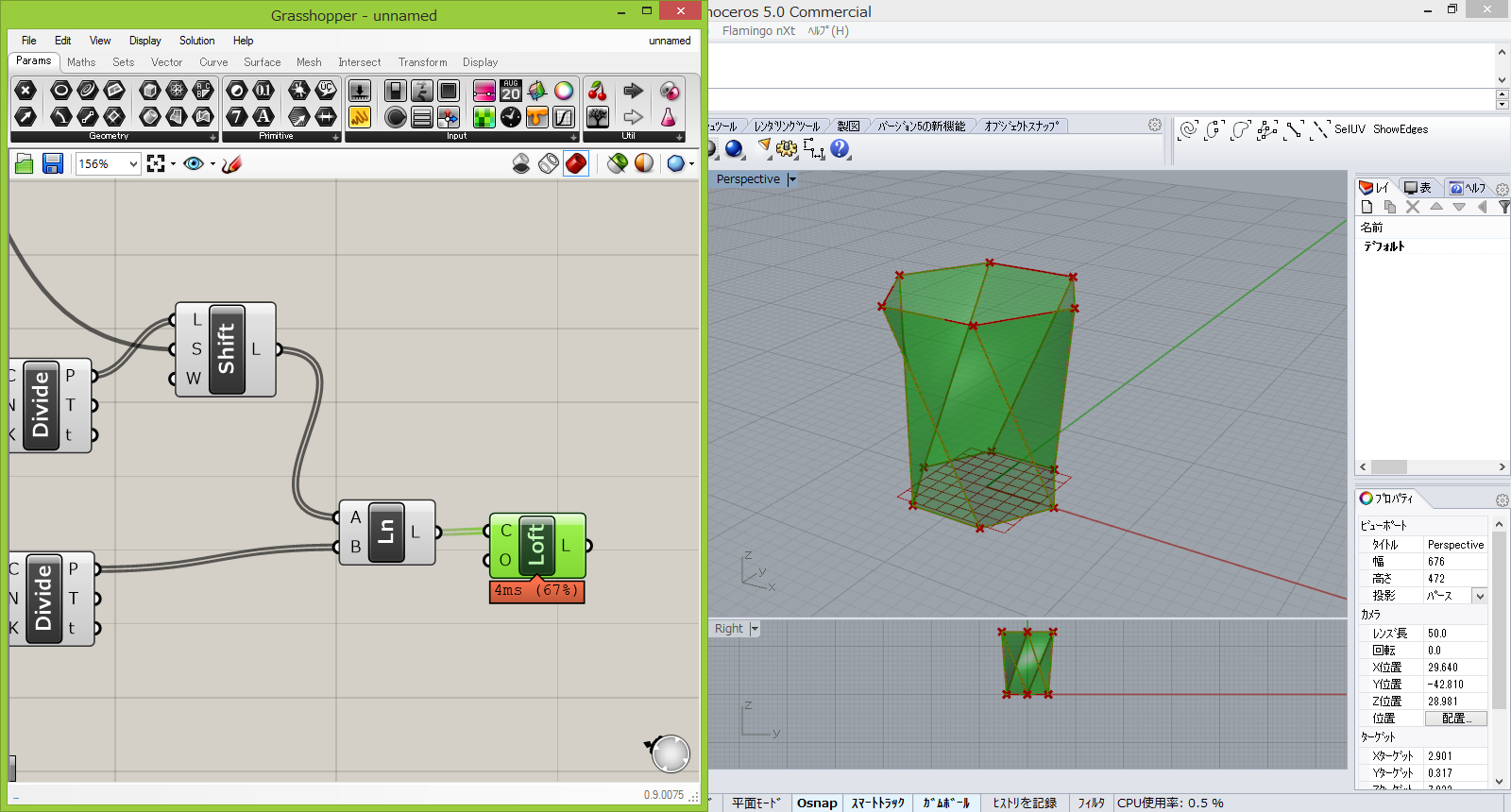Image resolution: width=1511 pixels, height=812 pixels.
Task: Click the 配置... button
Action: [1456, 719]
